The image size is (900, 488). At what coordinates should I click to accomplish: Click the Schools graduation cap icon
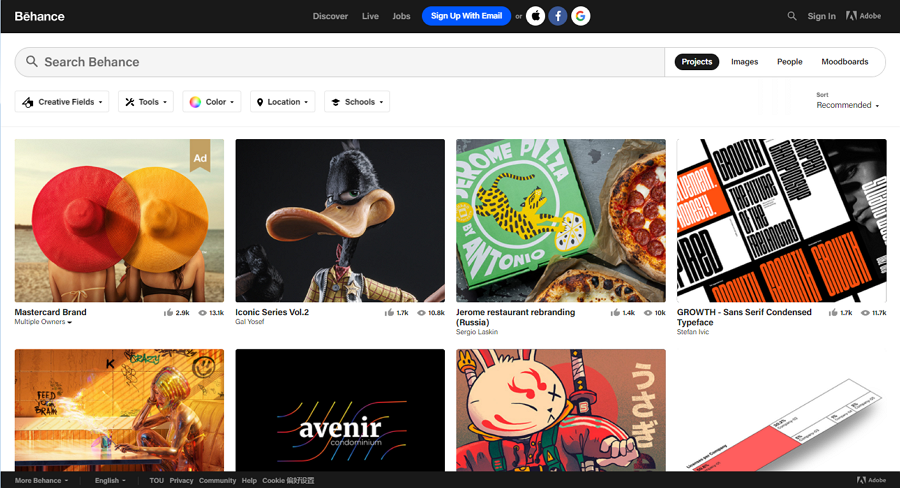pyautogui.click(x=336, y=102)
